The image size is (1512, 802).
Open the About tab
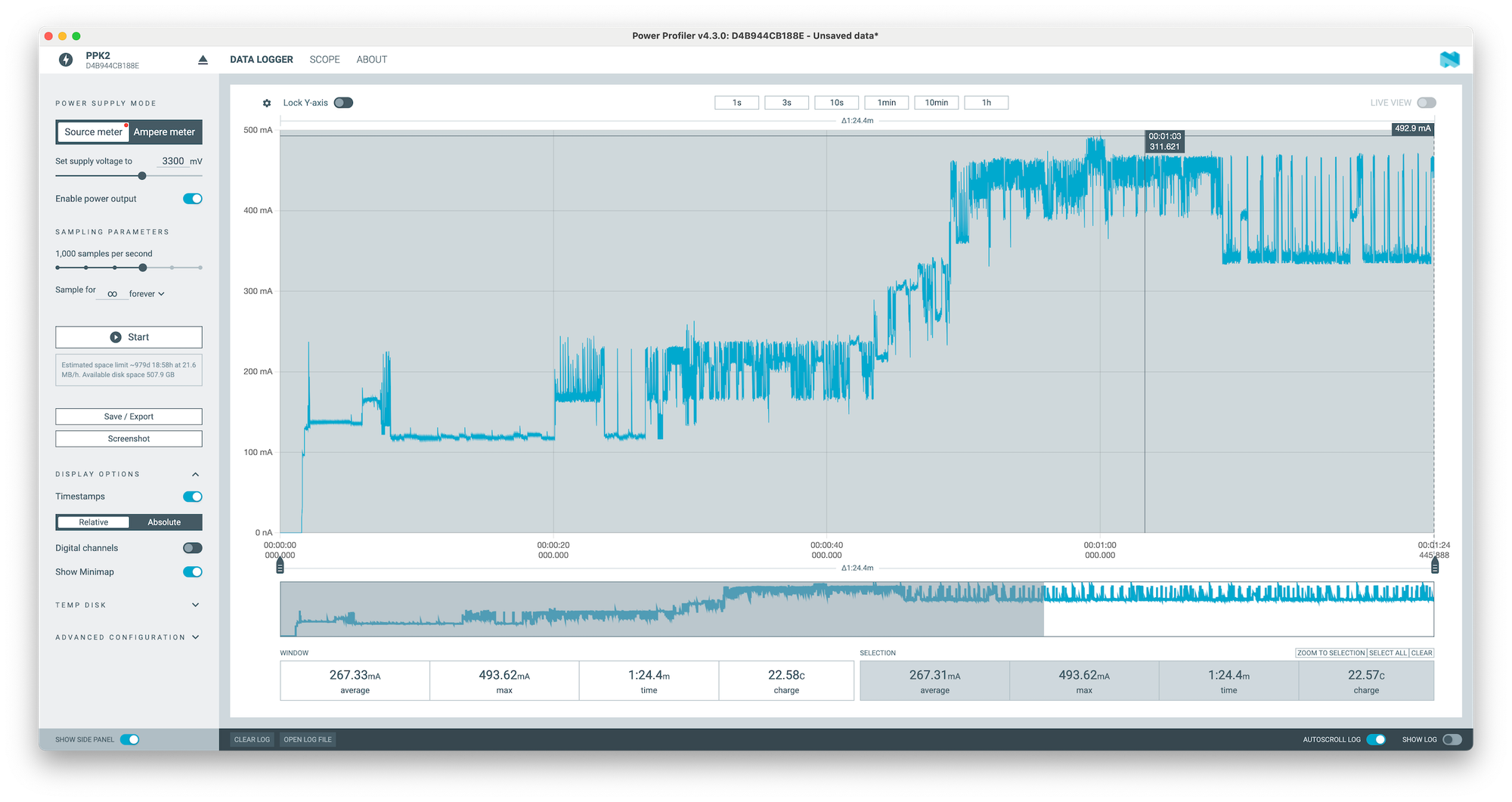click(371, 60)
